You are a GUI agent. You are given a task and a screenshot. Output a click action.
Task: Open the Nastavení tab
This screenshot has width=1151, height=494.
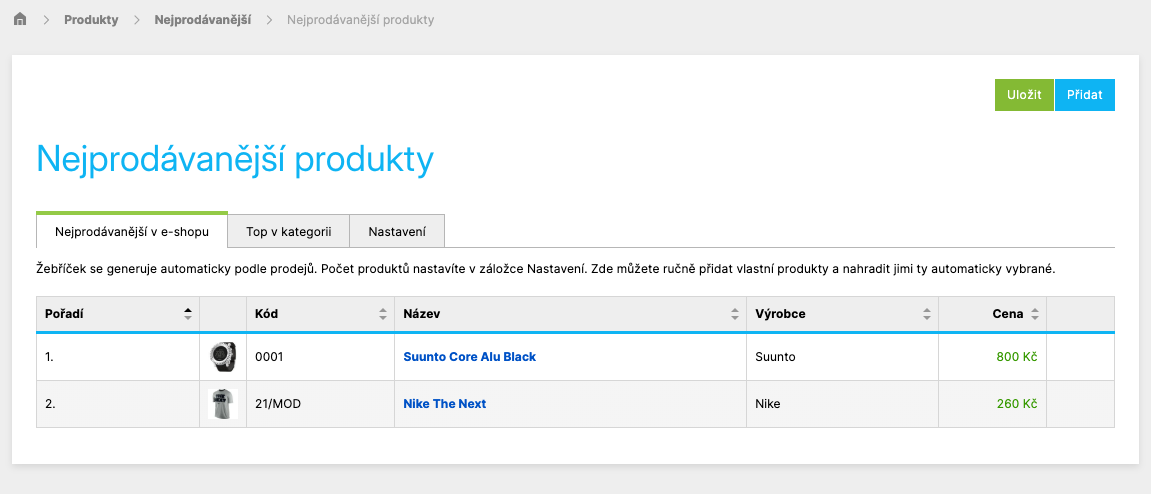coord(397,231)
